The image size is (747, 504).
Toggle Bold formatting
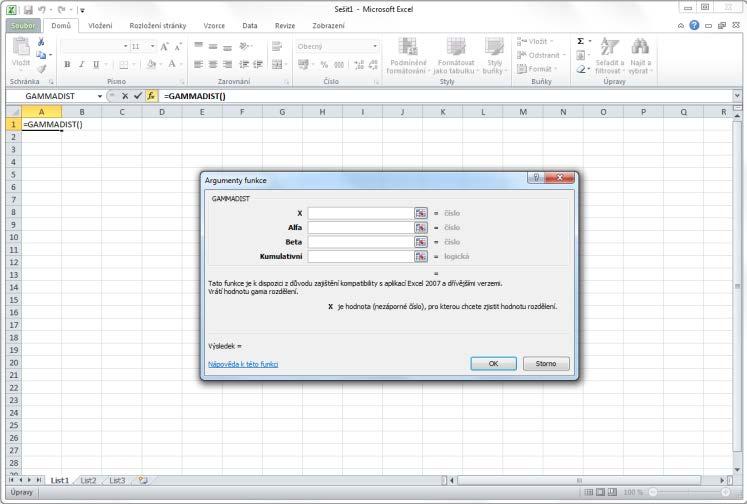click(67, 64)
